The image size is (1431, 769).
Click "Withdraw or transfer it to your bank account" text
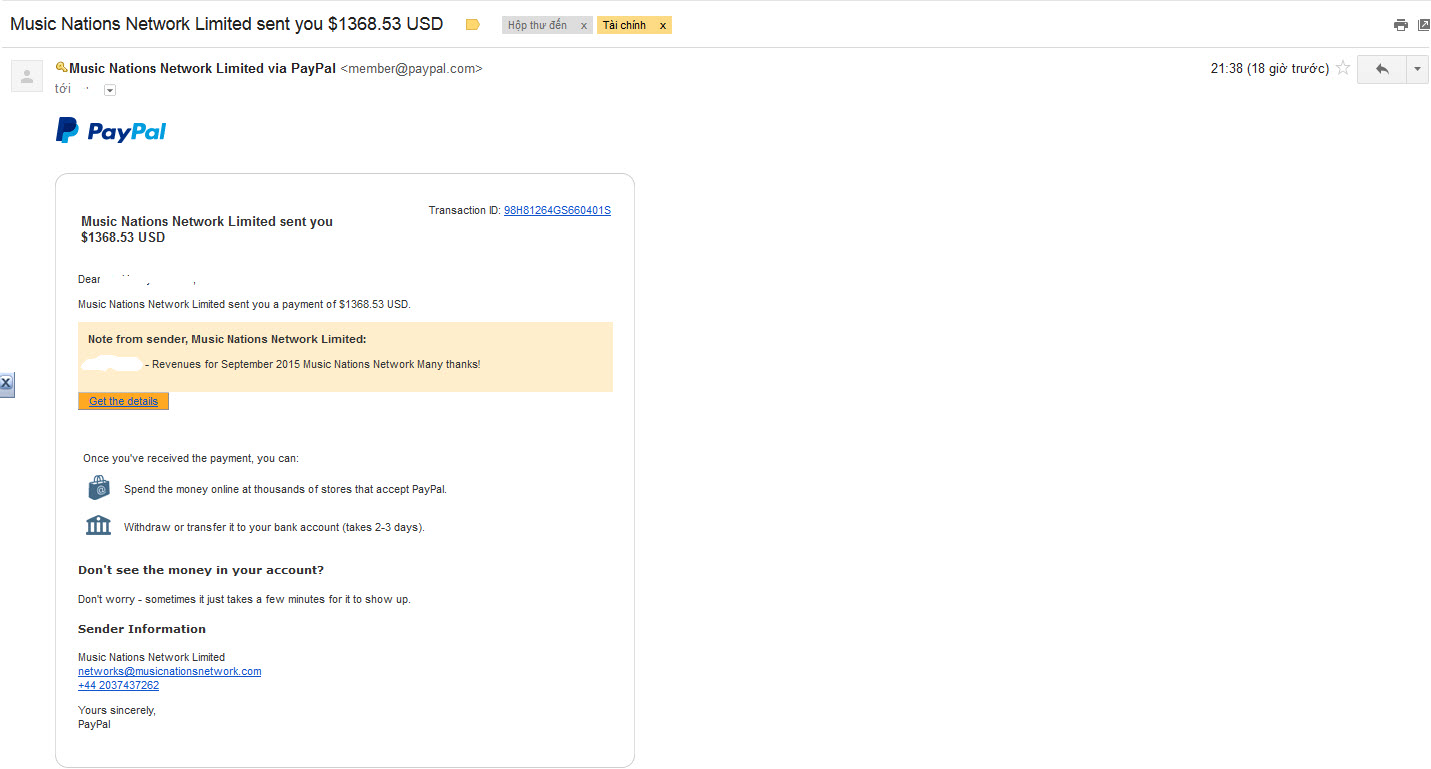(274, 527)
